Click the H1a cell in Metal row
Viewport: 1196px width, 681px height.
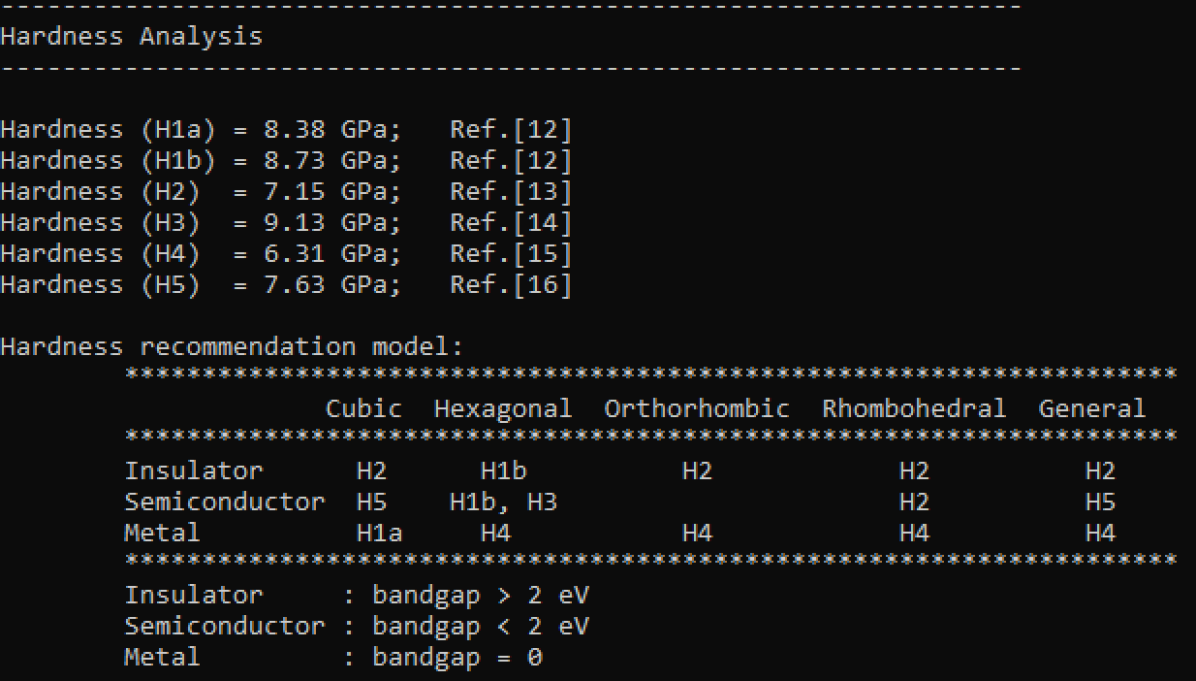379,534
